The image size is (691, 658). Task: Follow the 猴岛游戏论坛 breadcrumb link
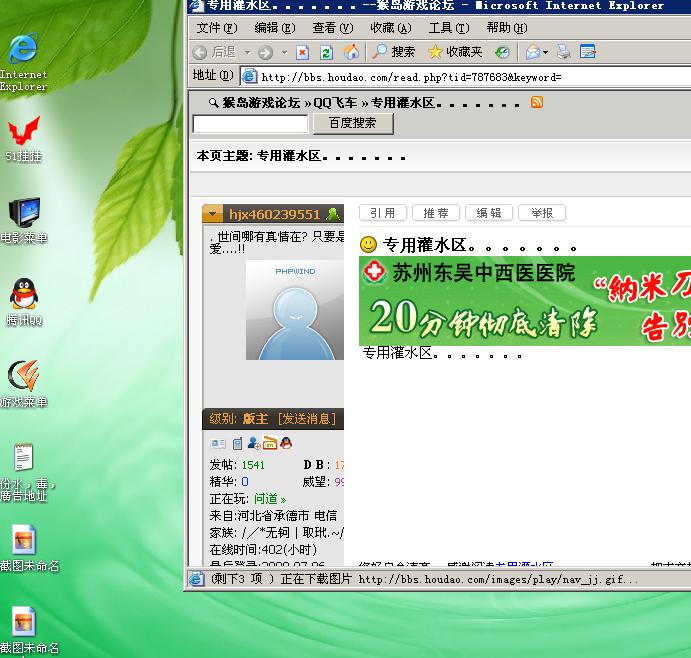pyautogui.click(x=261, y=103)
